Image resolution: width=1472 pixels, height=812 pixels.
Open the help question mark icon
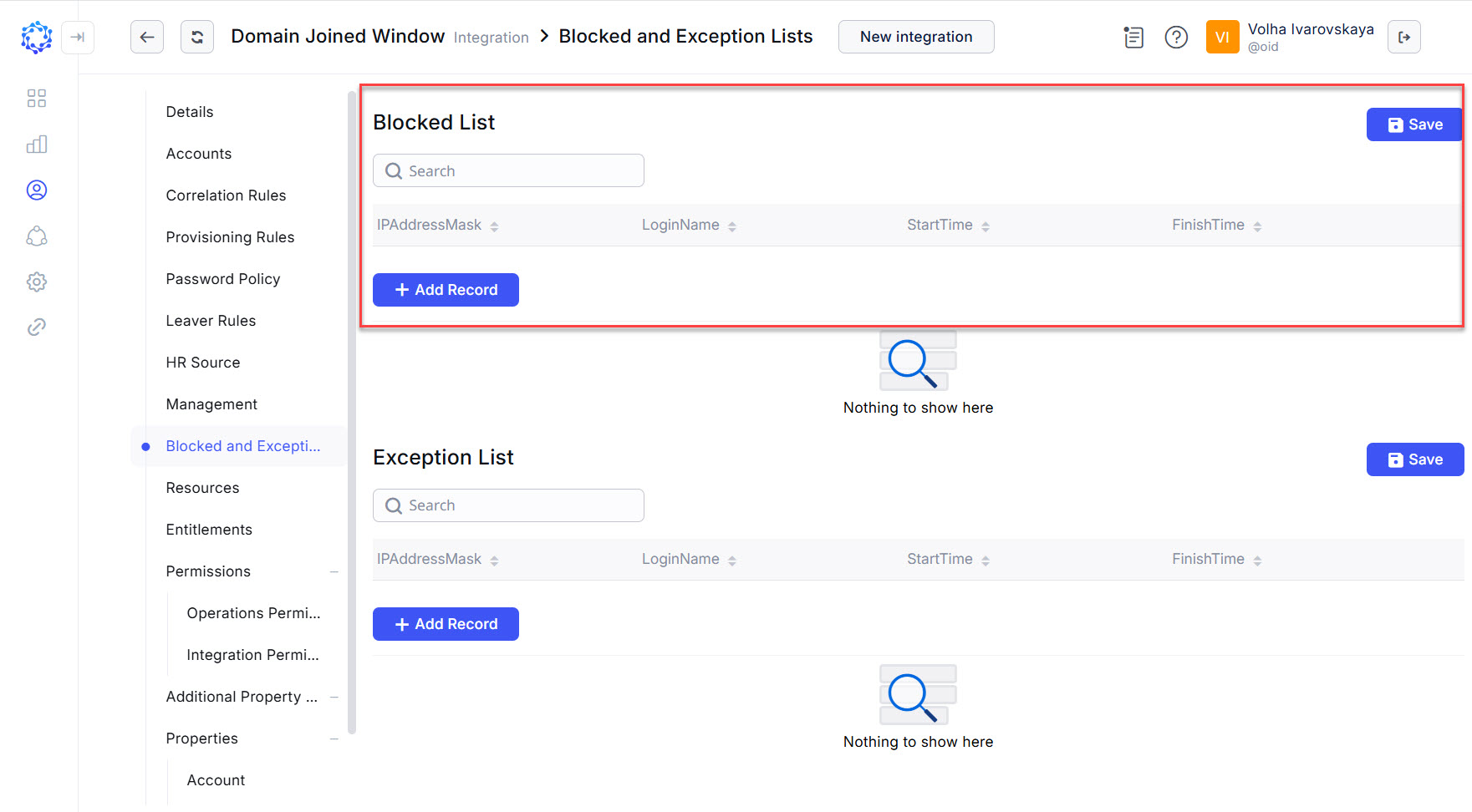pyautogui.click(x=1176, y=37)
